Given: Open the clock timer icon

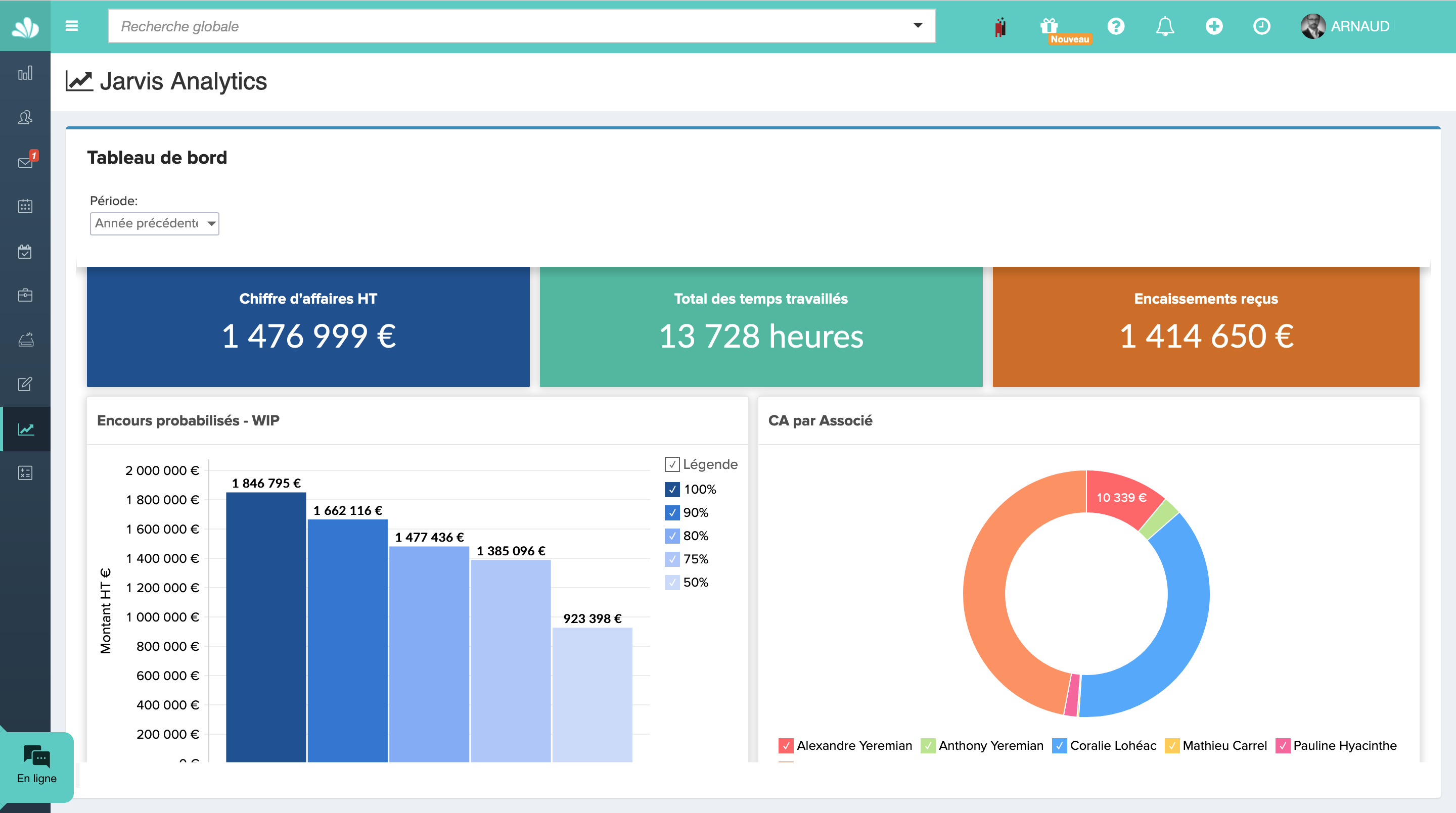Looking at the screenshot, I should coord(1261,26).
